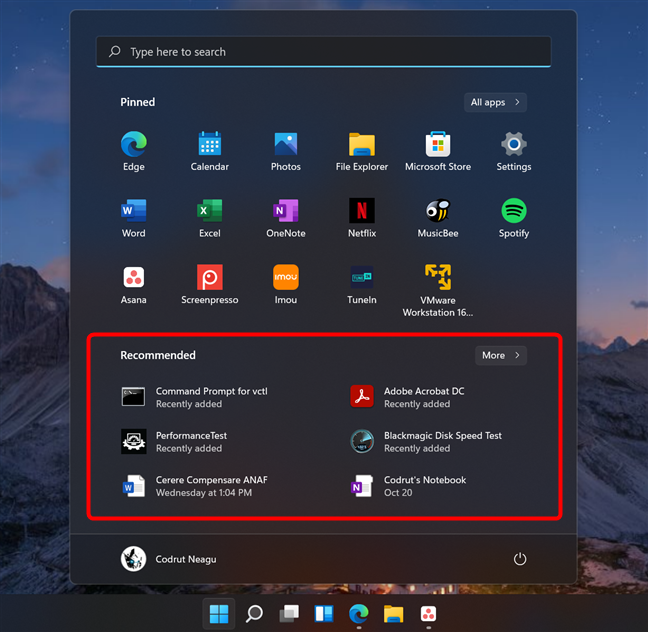Open Widgets from taskbar
648x632 pixels.
(324, 613)
